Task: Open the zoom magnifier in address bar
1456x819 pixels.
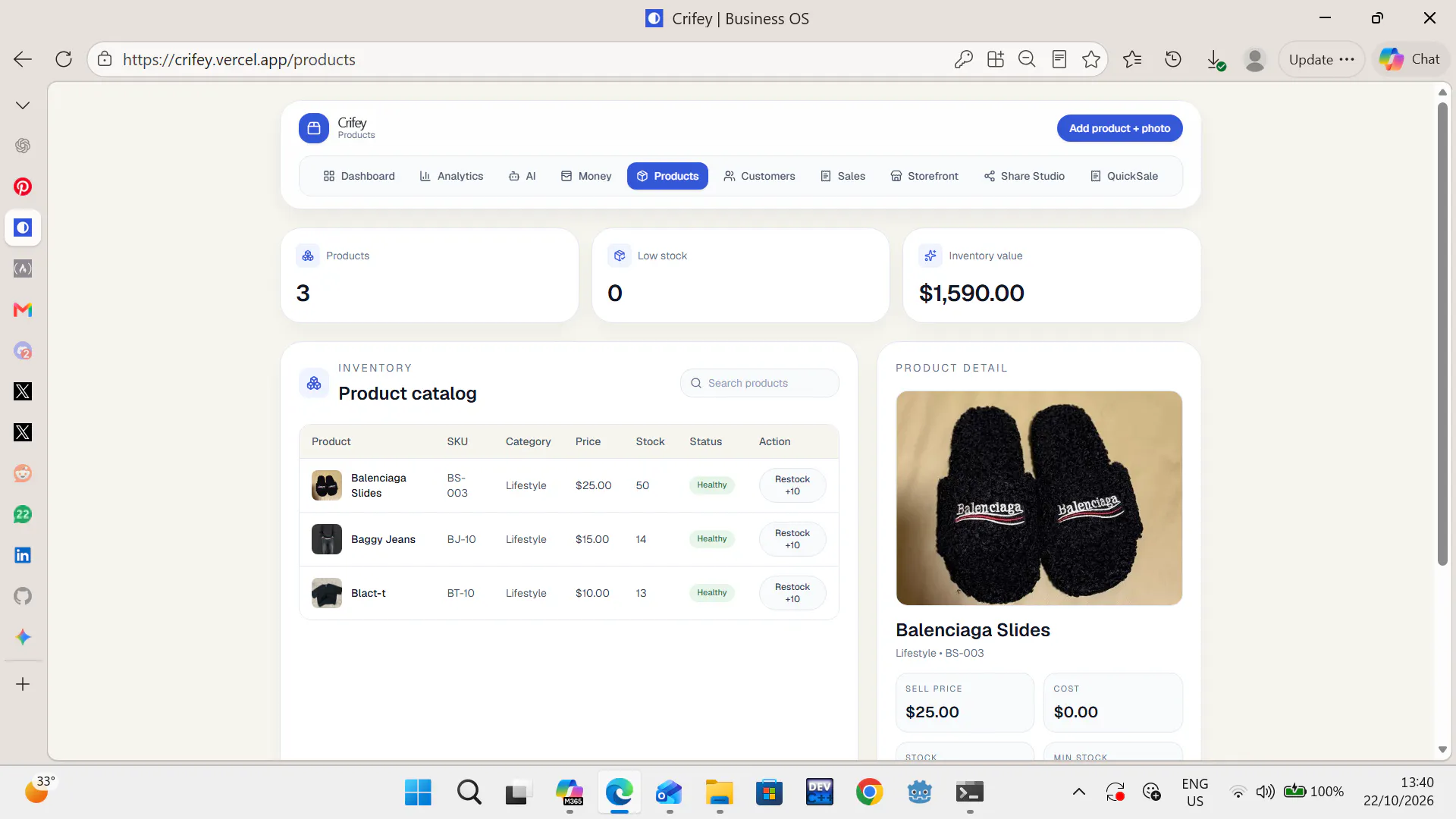Action: [x=1027, y=59]
